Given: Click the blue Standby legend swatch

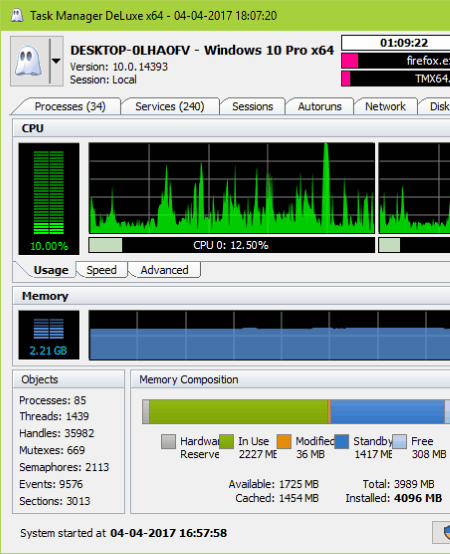Looking at the screenshot, I should coord(342,442).
